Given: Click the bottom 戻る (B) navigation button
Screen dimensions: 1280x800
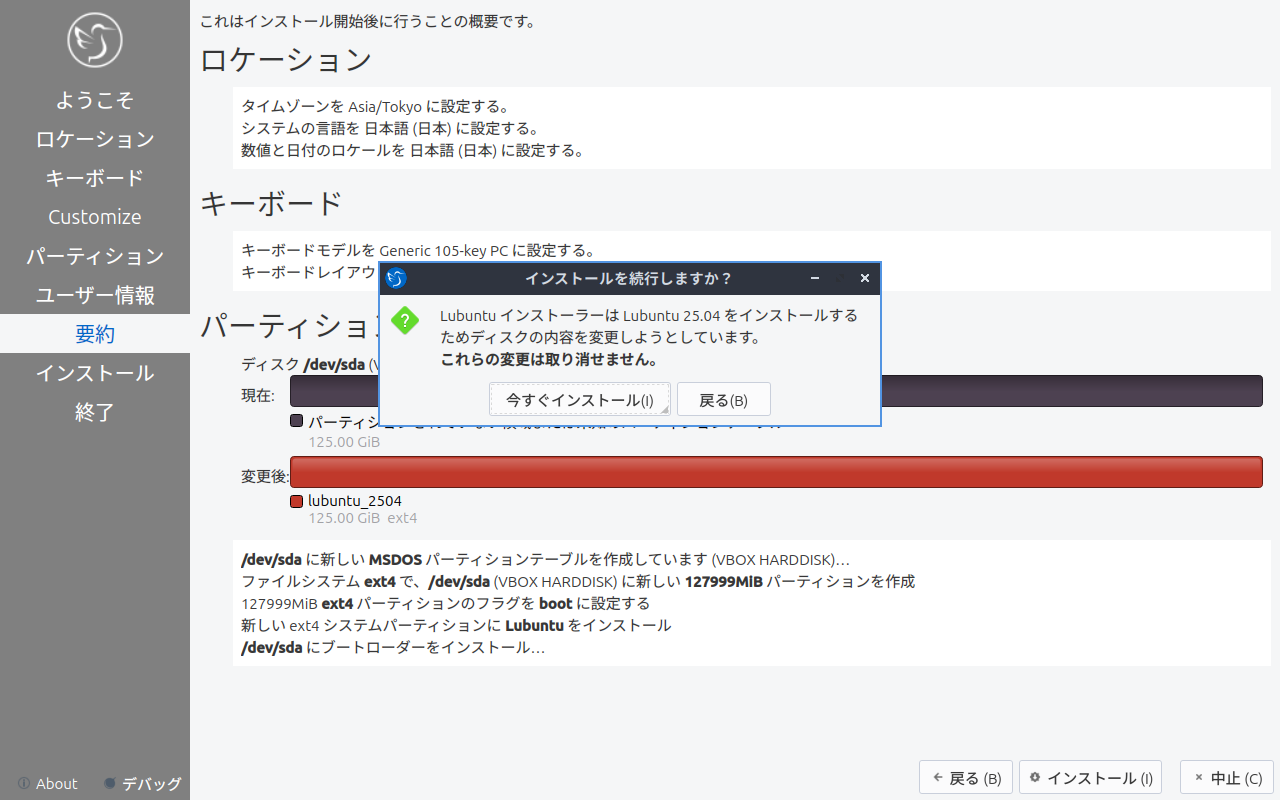Looking at the screenshot, I should pyautogui.click(x=966, y=778).
